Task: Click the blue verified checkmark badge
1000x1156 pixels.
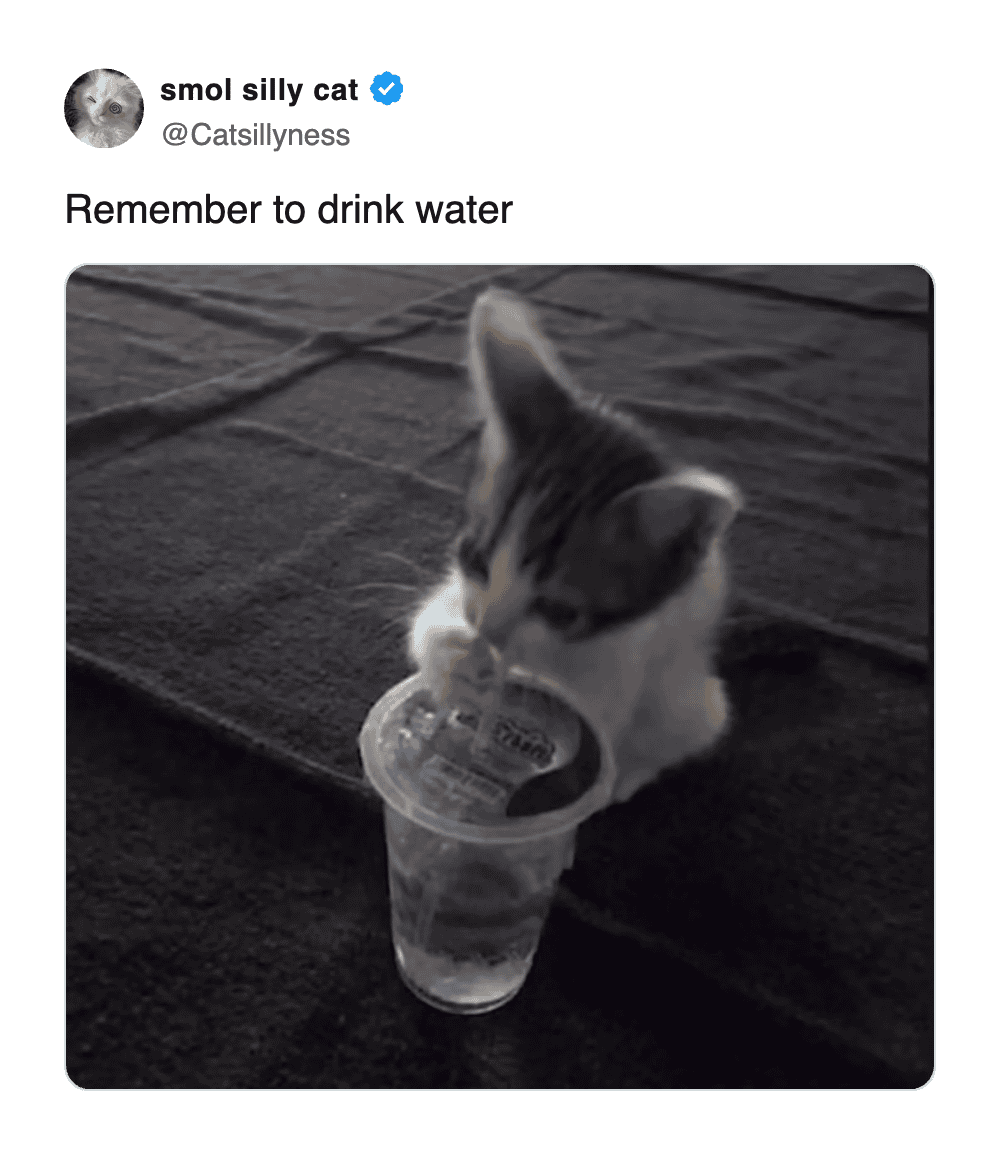Action: click(387, 90)
